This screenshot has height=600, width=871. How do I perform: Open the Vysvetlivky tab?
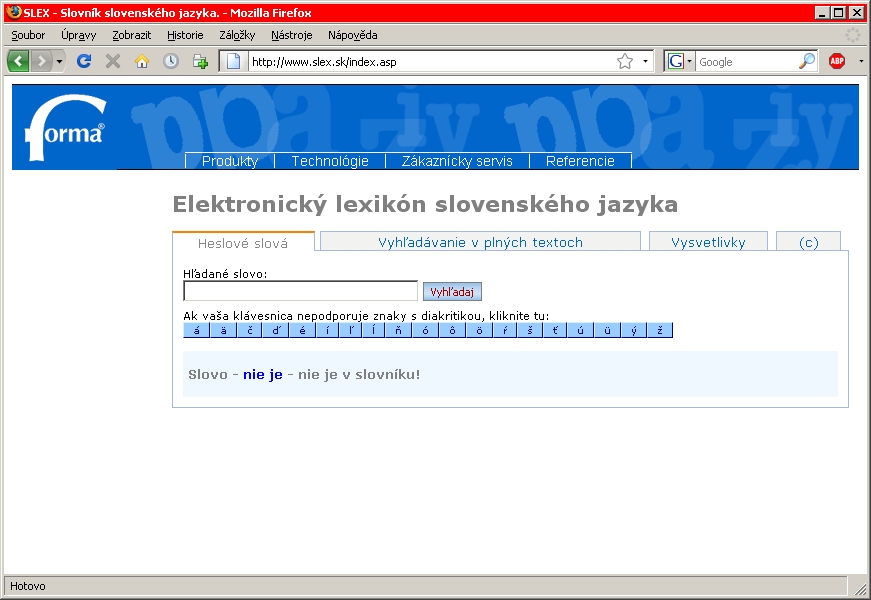point(708,242)
